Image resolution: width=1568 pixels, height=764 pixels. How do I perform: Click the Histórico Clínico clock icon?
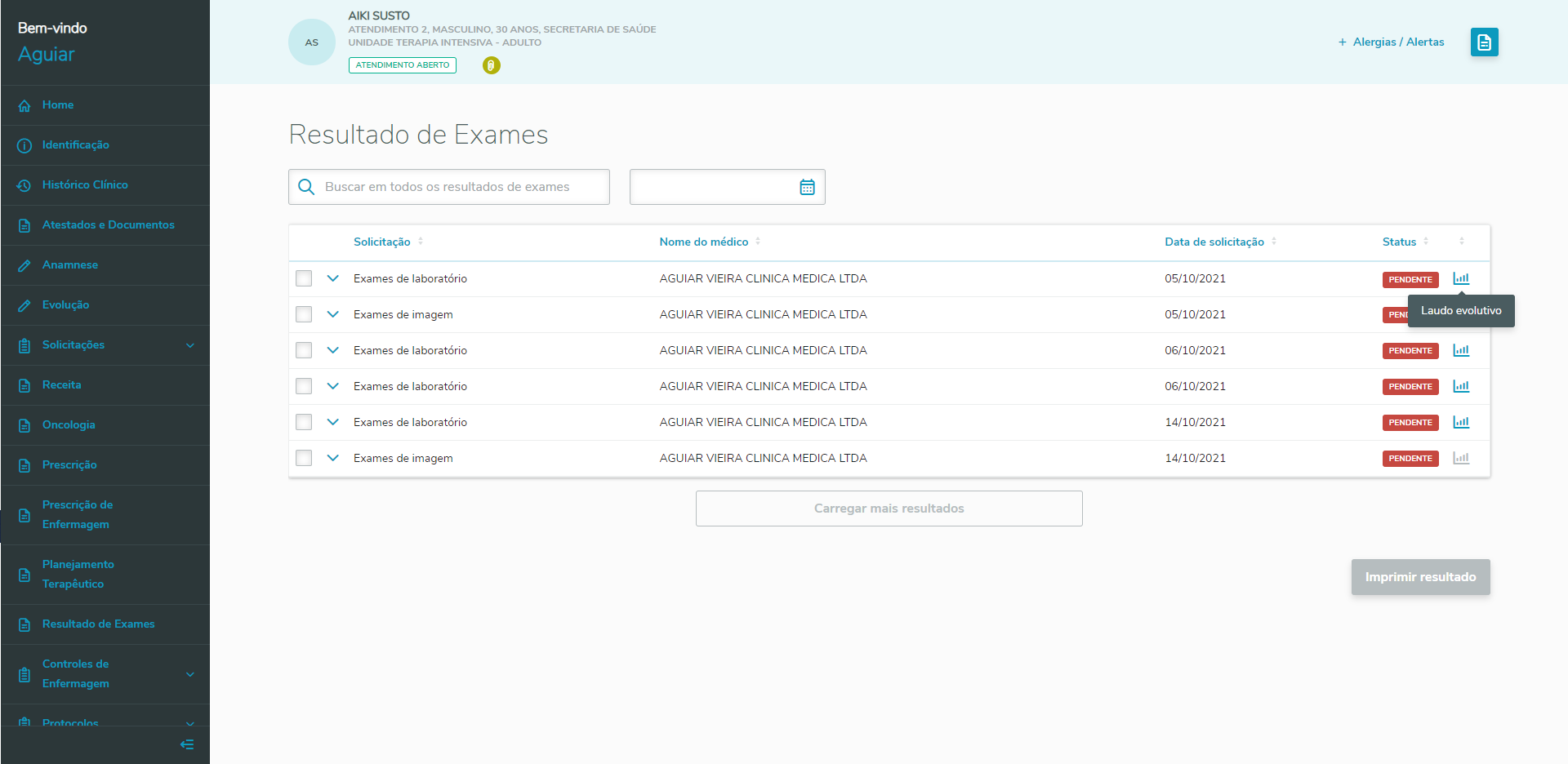click(x=24, y=185)
